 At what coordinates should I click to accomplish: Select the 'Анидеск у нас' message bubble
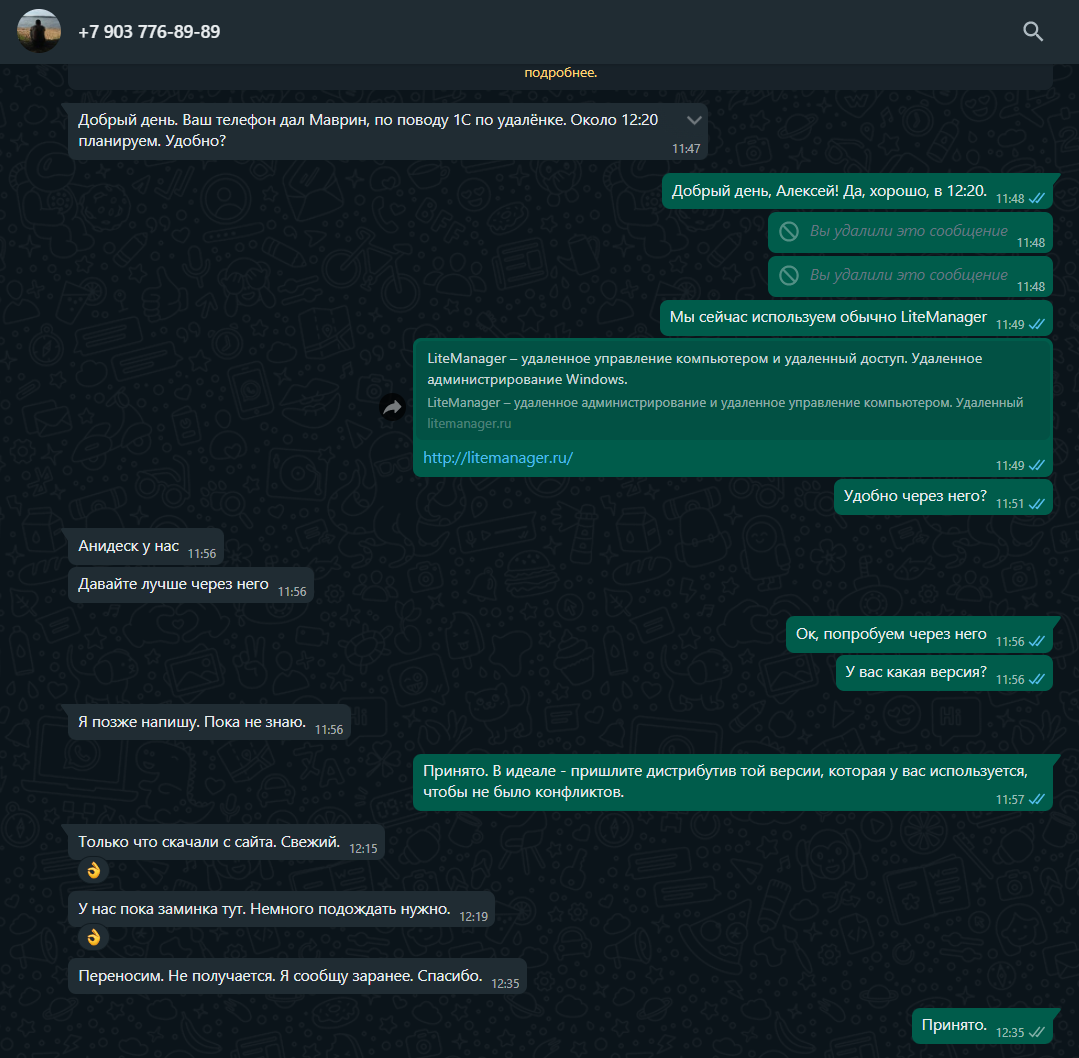146,547
